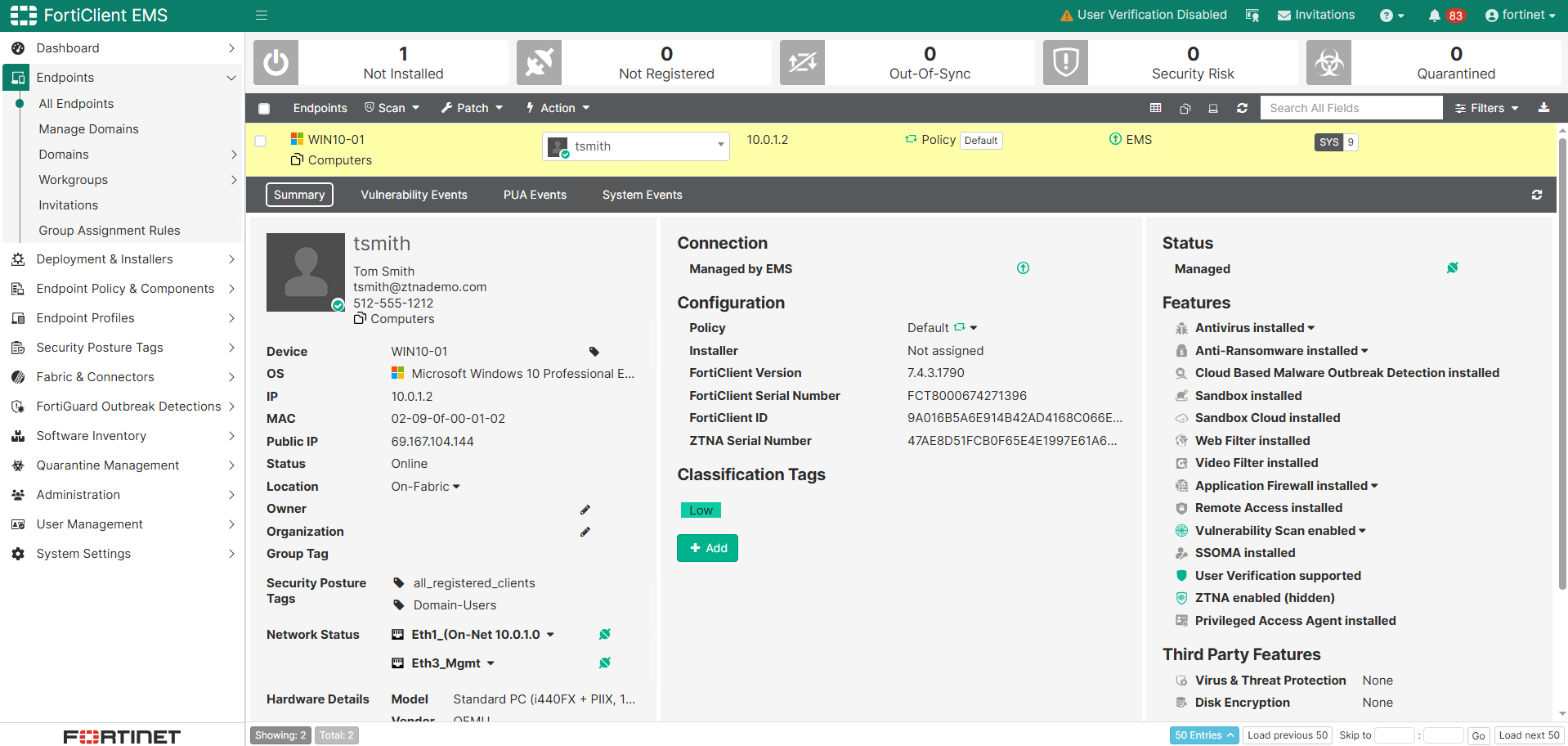The image size is (1568, 746).
Task: Open the Filters dropdown
Action: (x=1486, y=107)
